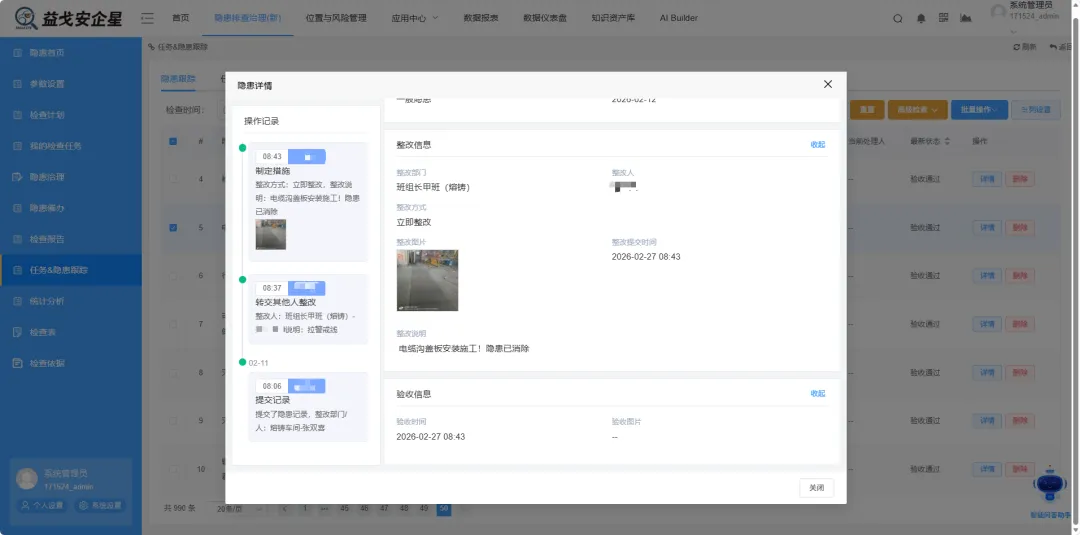The height and width of the screenshot is (535, 1080).
Task: Switch to the 隐患跟踪 tab
Action: click(178, 79)
